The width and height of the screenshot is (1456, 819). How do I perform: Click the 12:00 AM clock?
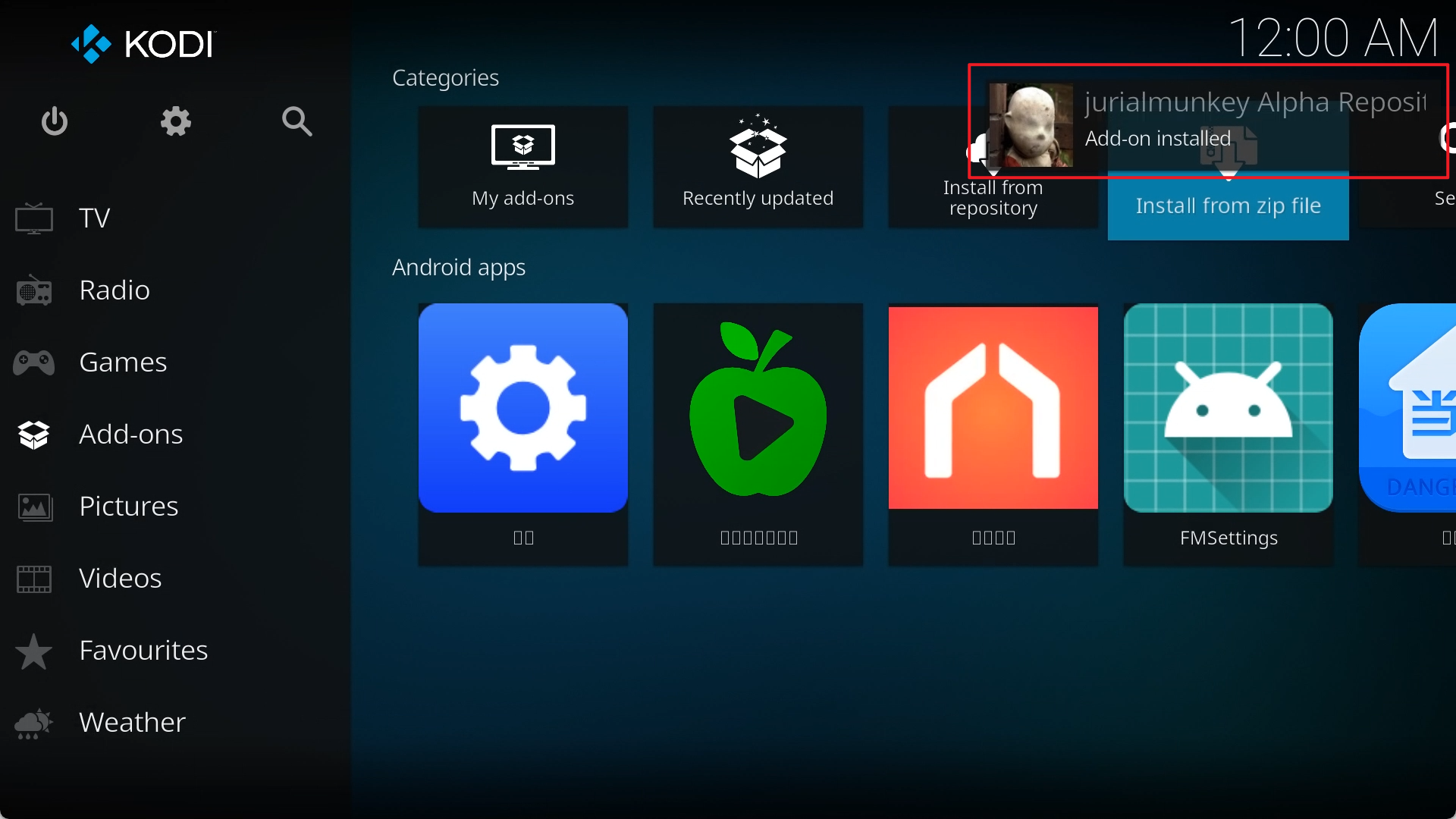[1333, 38]
